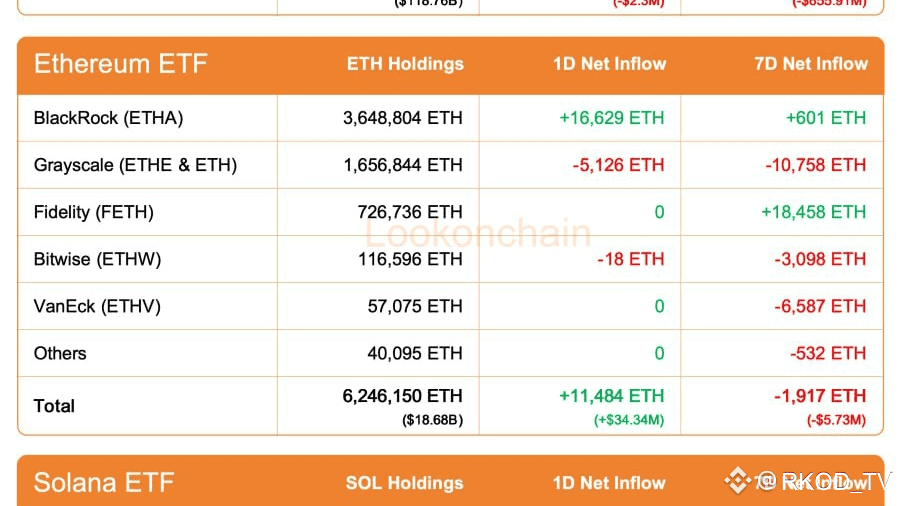Image resolution: width=901 pixels, height=506 pixels.
Task: Select the SOL Holdings column header
Action: 404,483
